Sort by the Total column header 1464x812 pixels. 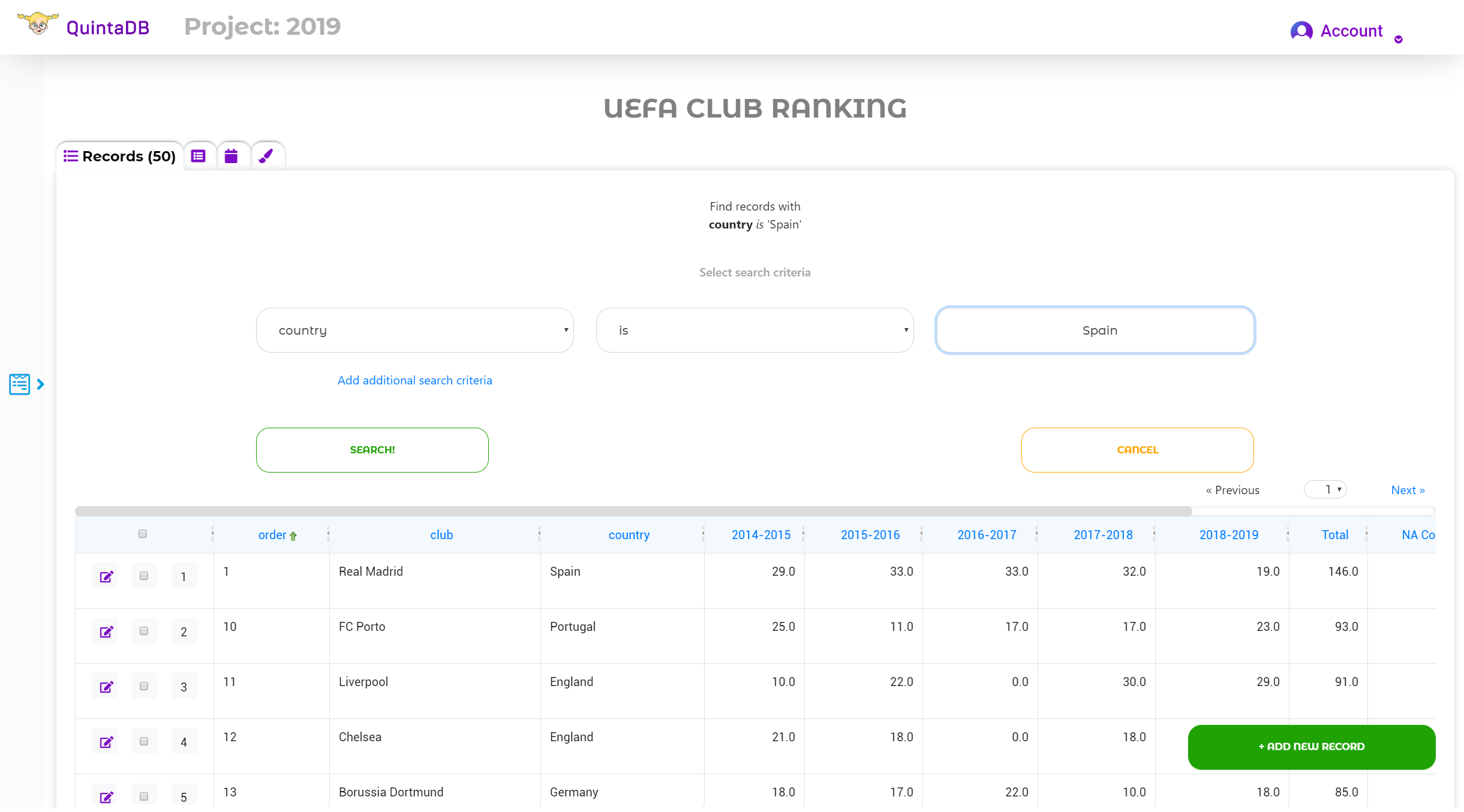(1335, 535)
